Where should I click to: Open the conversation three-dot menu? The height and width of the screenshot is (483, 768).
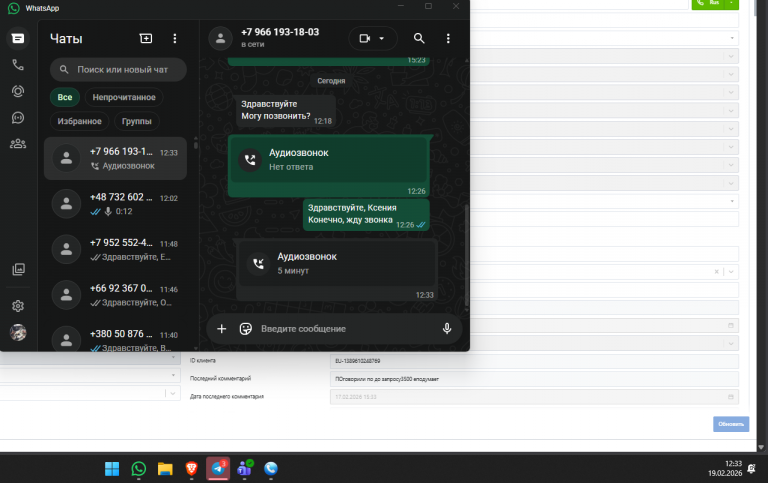pyautogui.click(x=448, y=38)
